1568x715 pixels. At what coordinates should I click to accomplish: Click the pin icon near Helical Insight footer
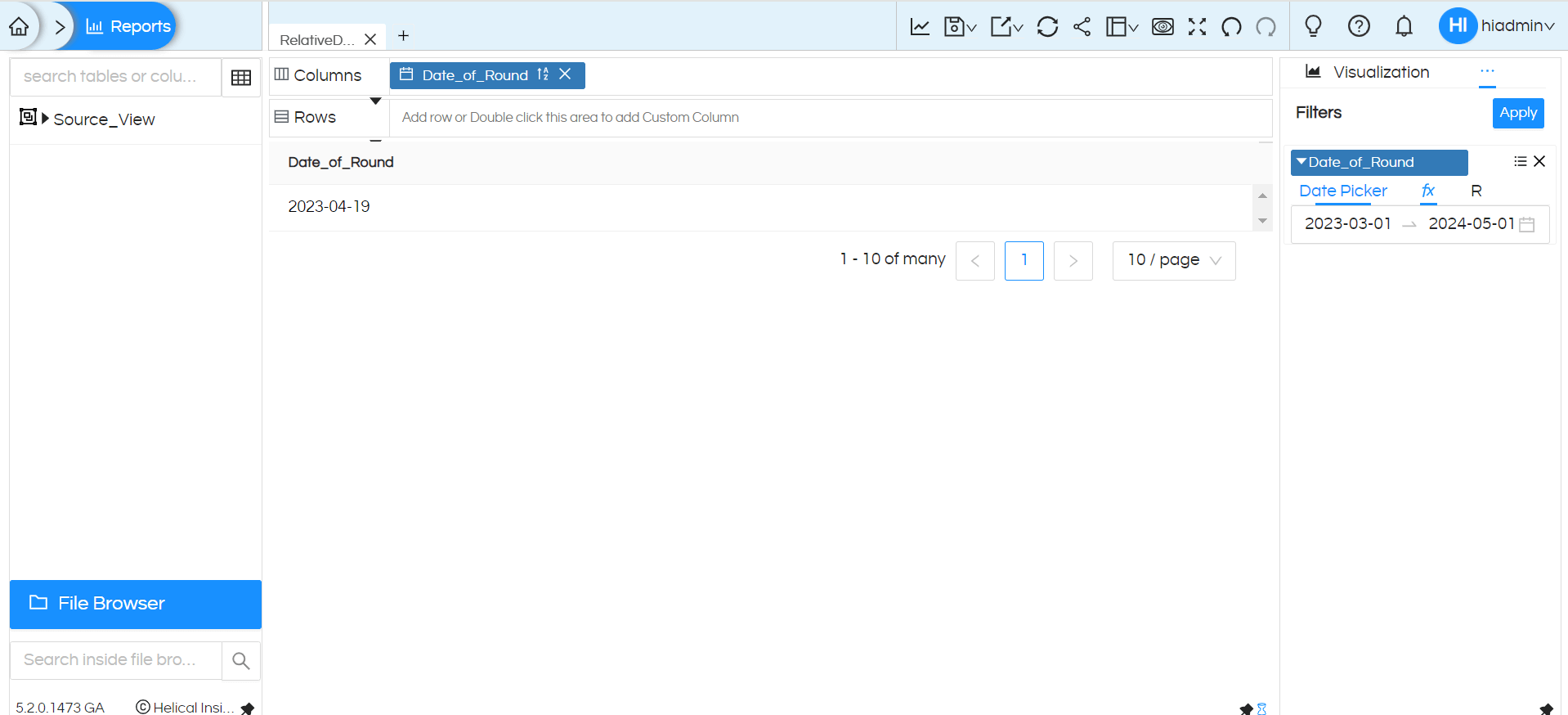click(x=247, y=708)
